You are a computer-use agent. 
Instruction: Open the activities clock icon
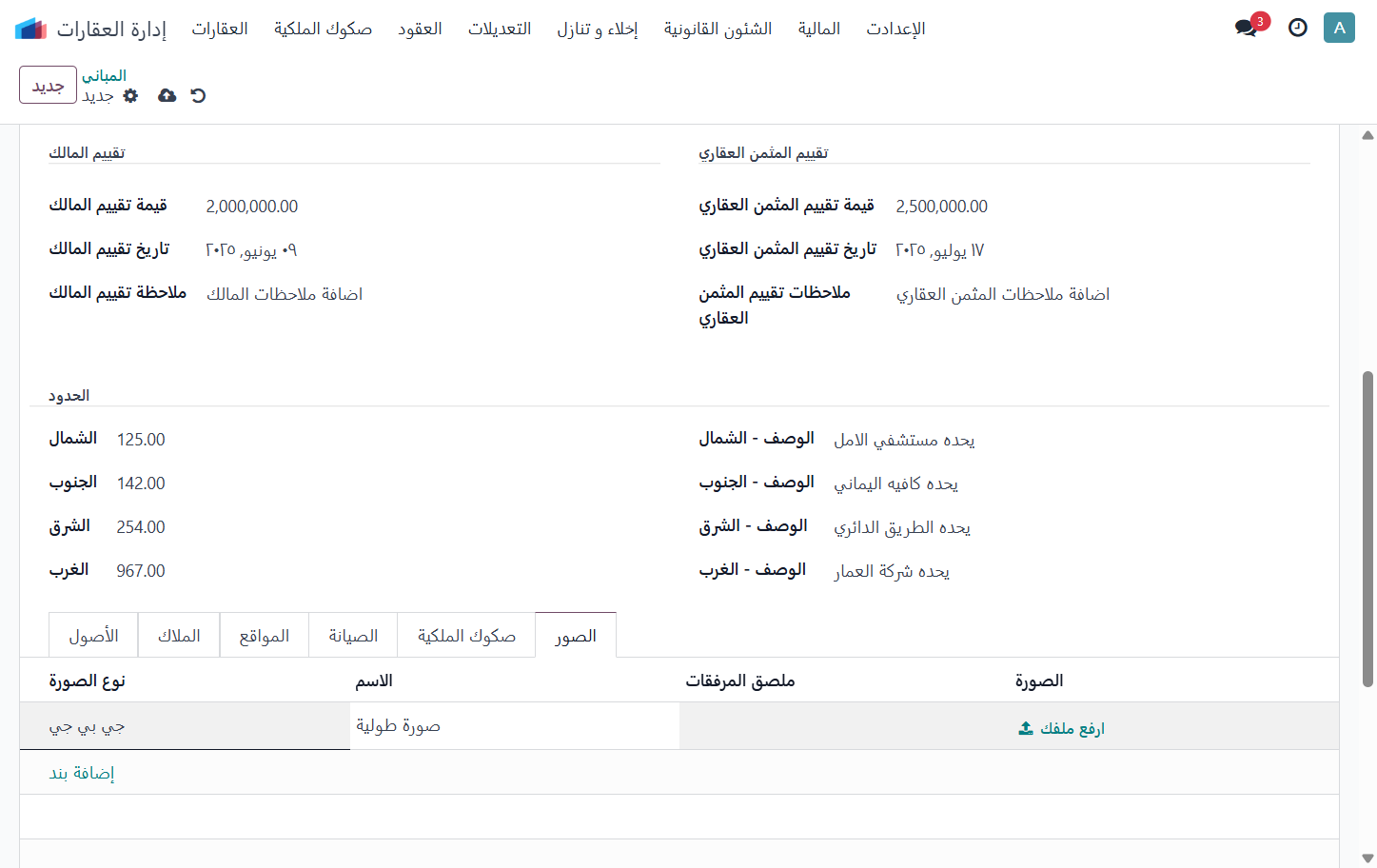pyautogui.click(x=1297, y=28)
